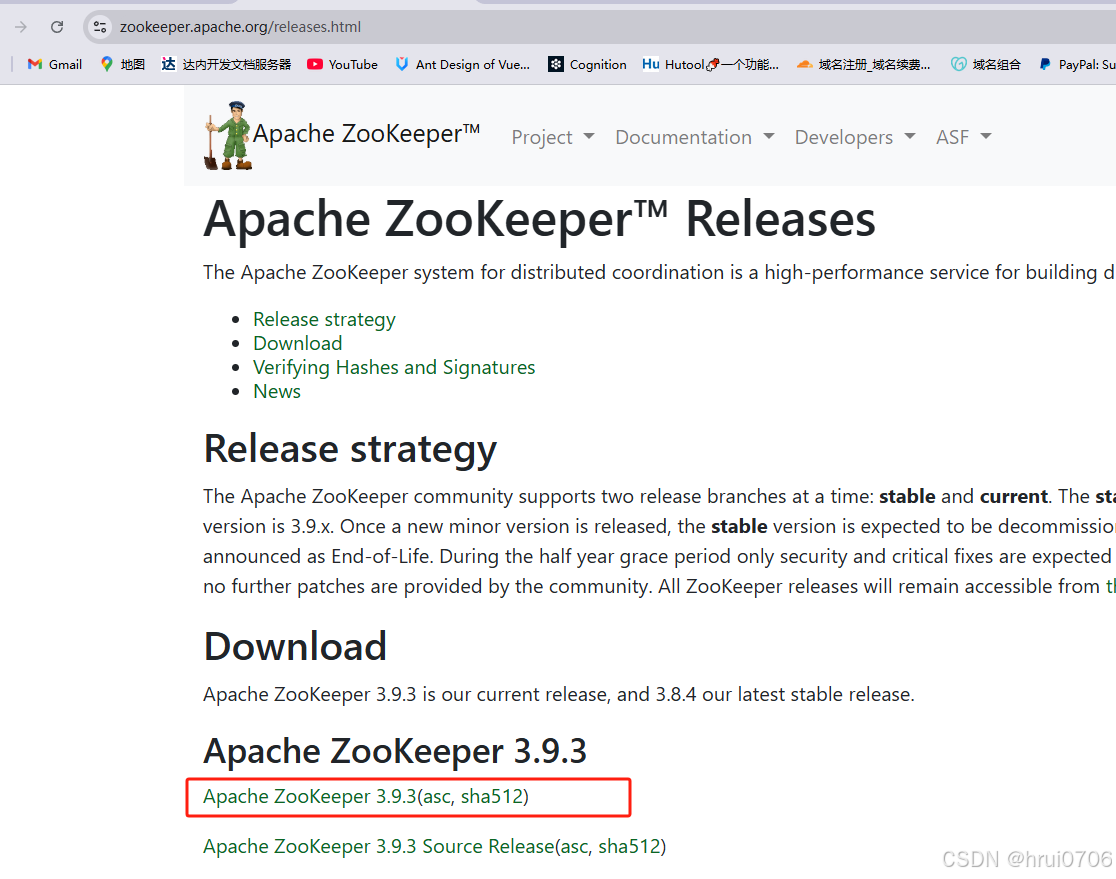
Task: Click the large "Download" section heading
Action: pos(295,646)
